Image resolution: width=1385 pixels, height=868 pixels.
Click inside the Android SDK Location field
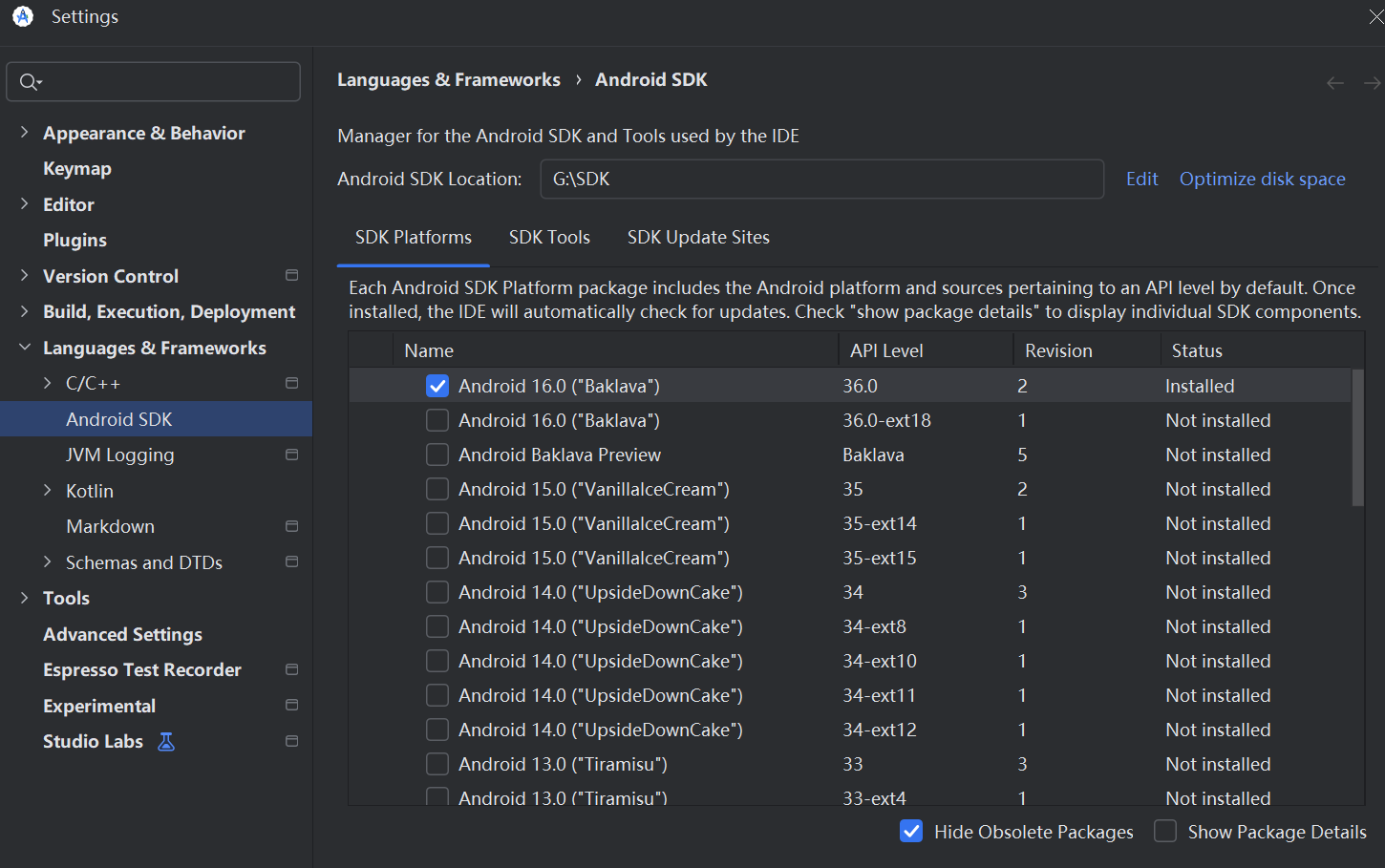tap(821, 179)
